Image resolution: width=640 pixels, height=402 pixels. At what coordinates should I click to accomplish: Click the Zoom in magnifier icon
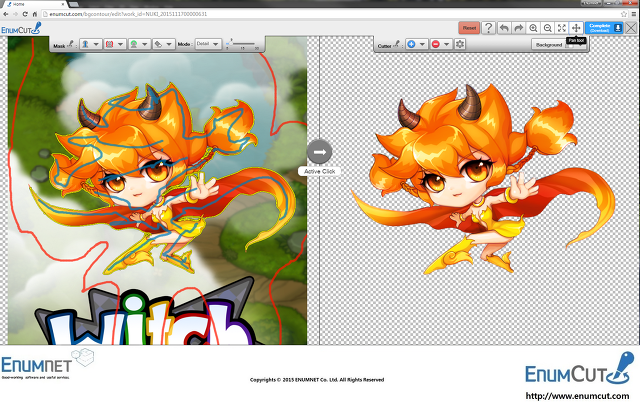(x=533, y=28)
